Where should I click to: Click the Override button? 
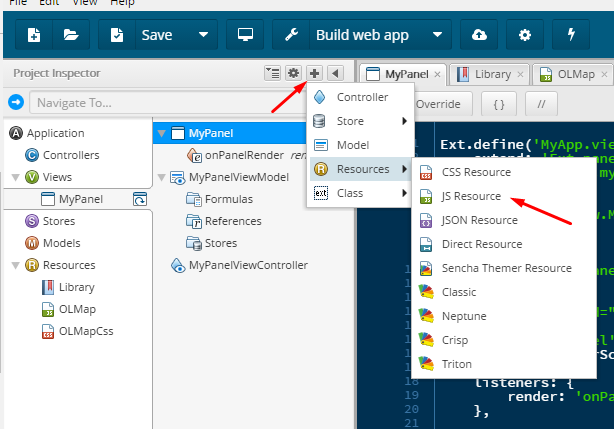[x=438, y=104]
